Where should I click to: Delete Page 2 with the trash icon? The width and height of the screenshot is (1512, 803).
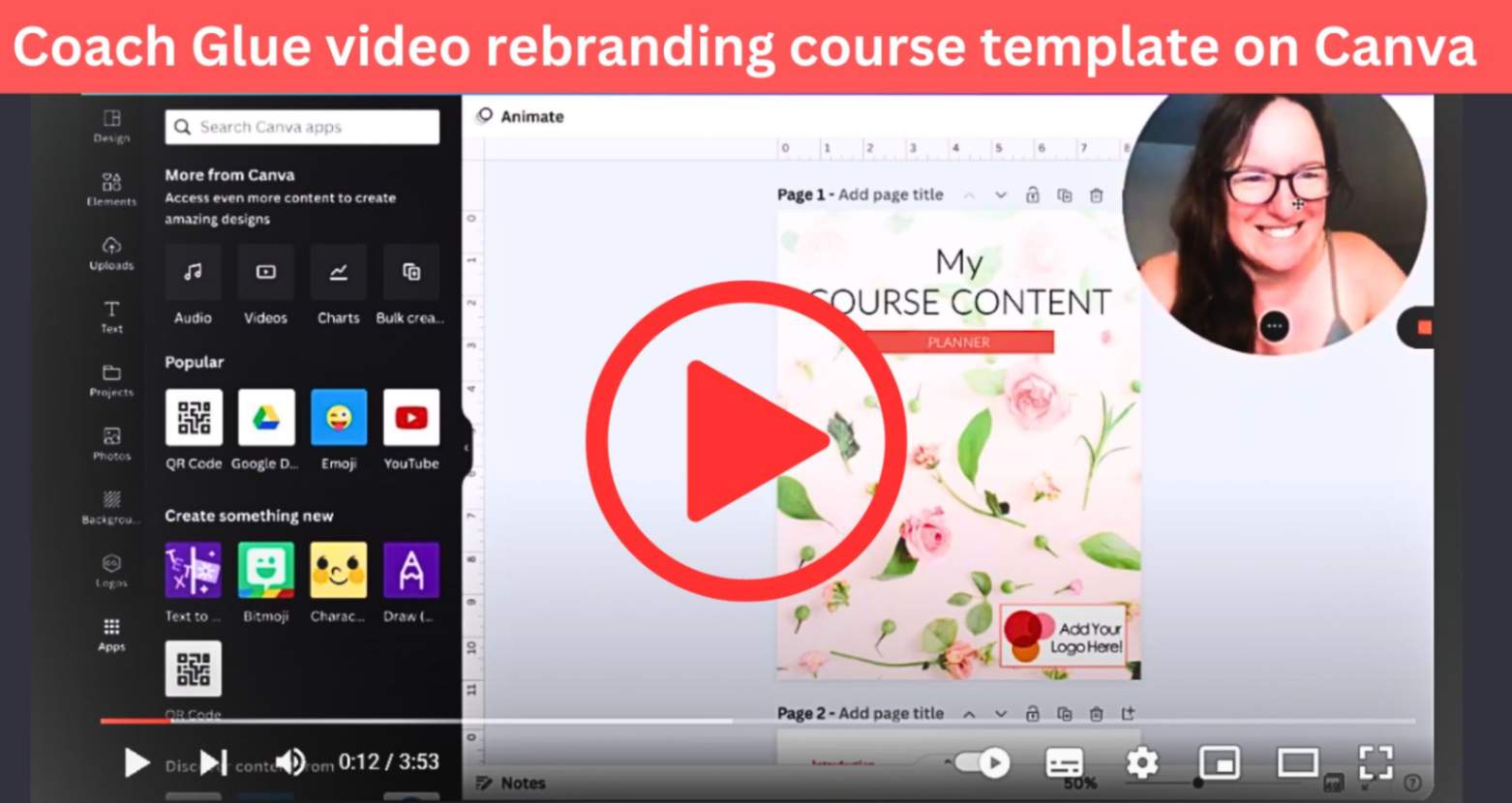(1096, 714)
